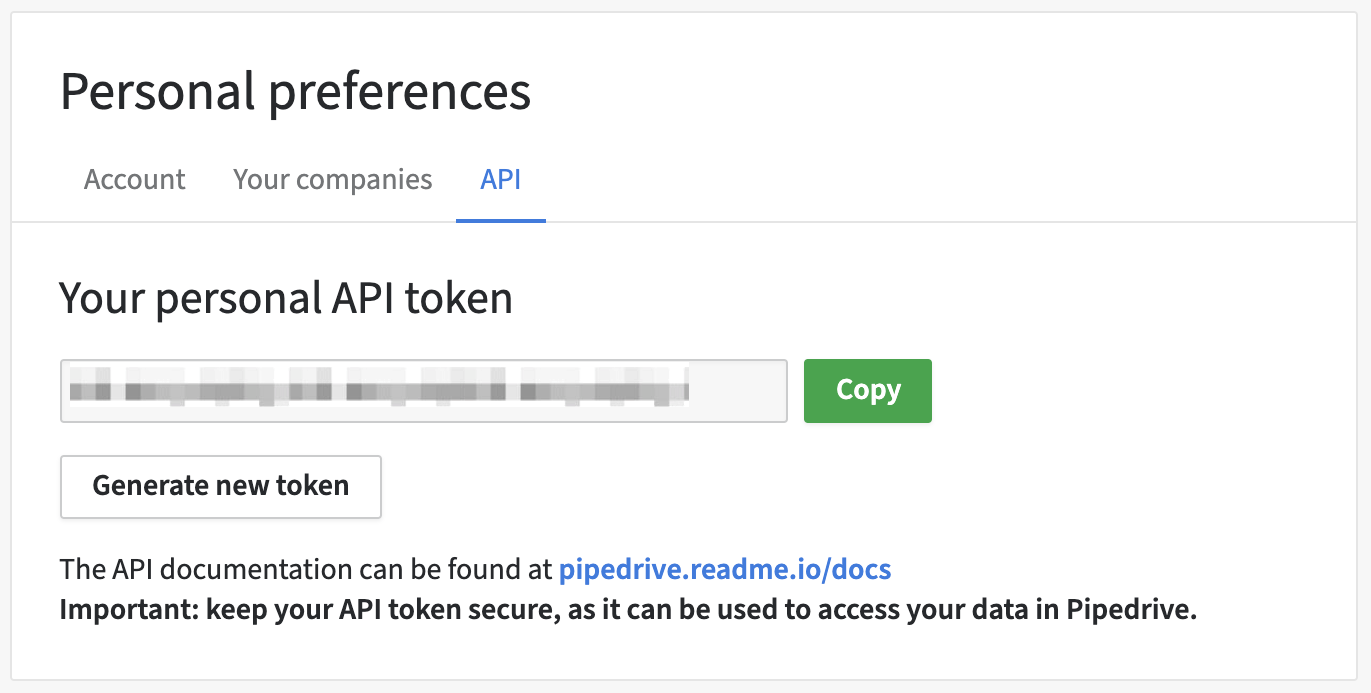Viewport: 1371px width, 693px height.
Task: Click inside the API token field
Action: (x=423, y=390)
